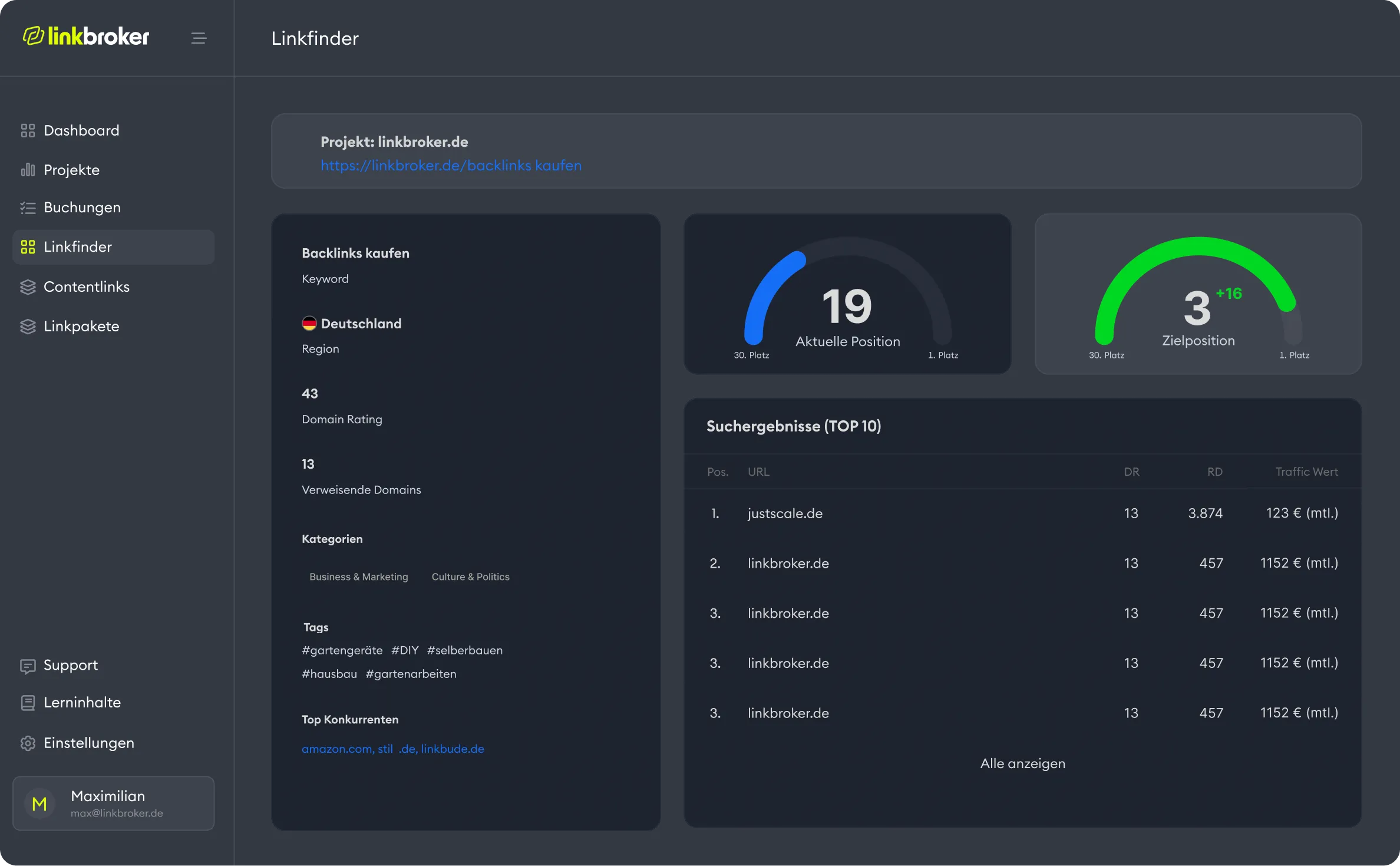The height and width of the screenshot is (866, 1400).
Task: Click the URL column header
Action: click(x=758, y=472)
